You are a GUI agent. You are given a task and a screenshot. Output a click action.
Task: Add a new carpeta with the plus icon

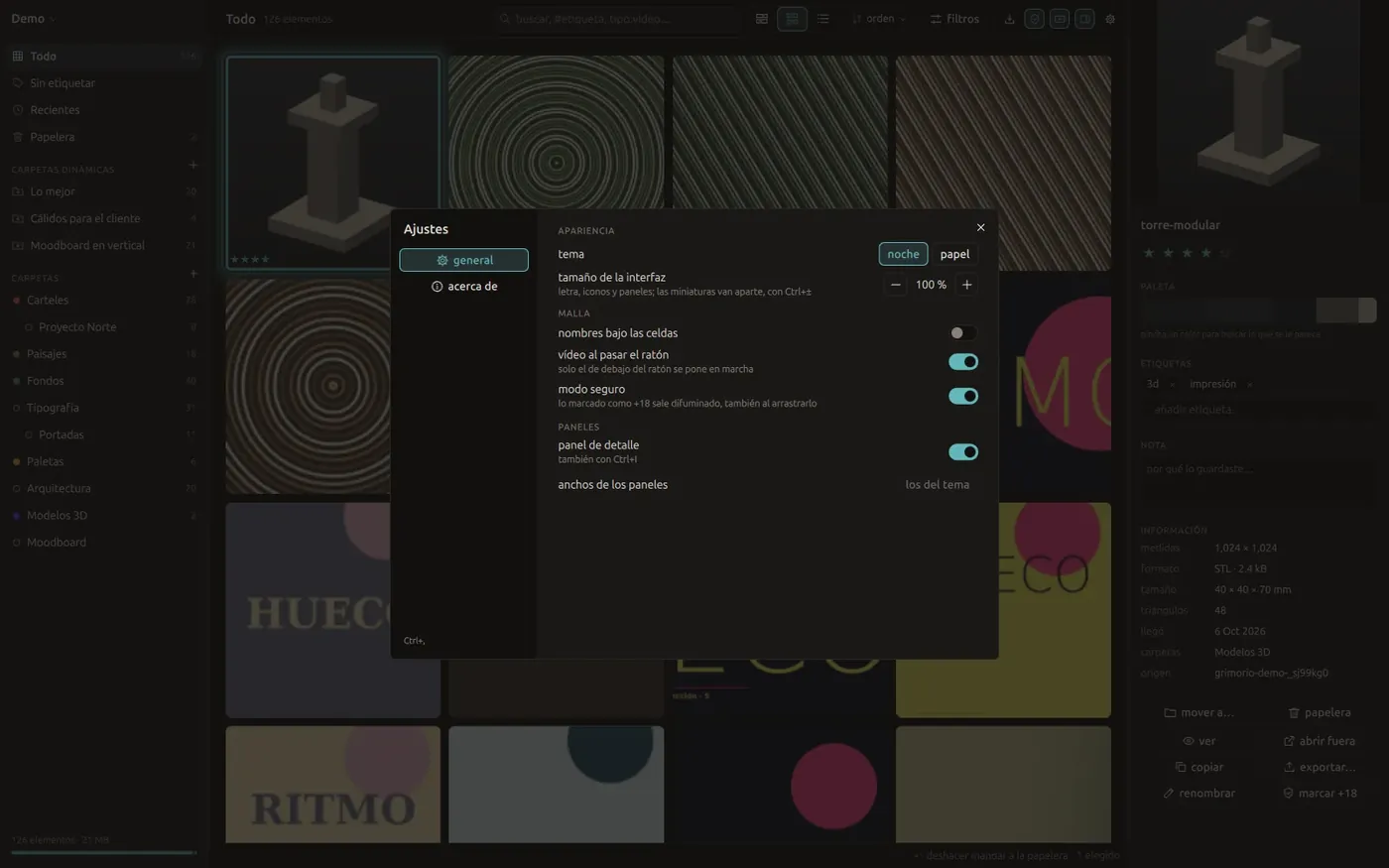click(192, 273)
